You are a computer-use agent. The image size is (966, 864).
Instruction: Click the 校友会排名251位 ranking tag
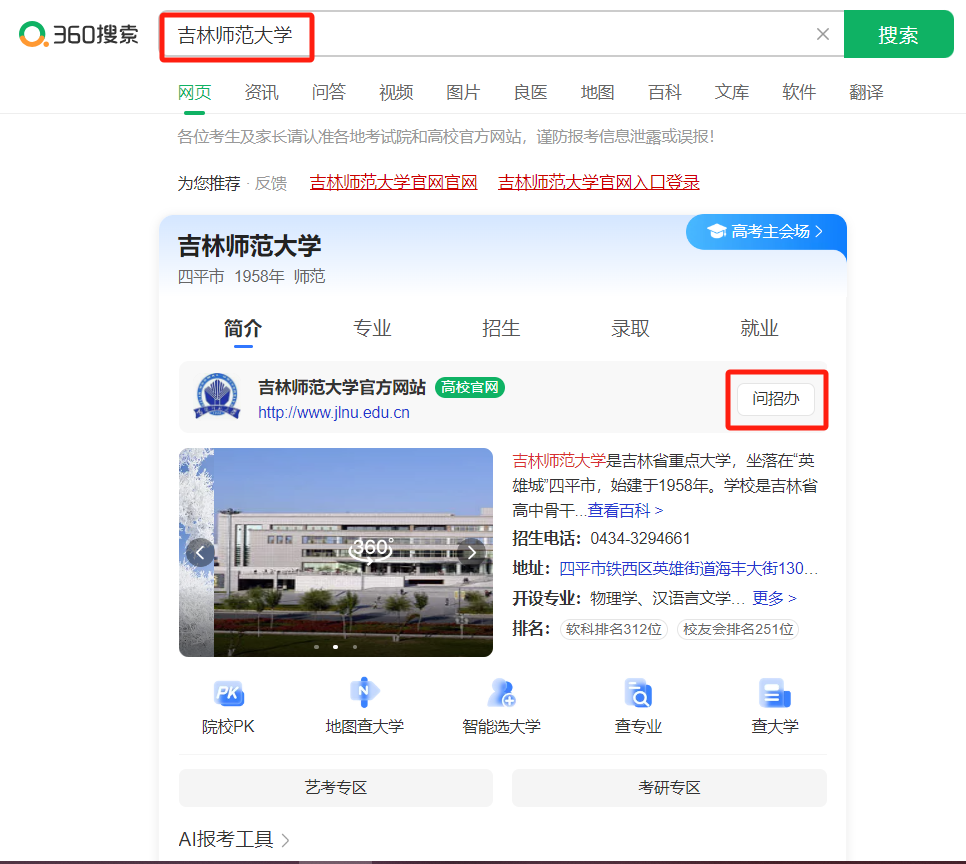click(x=738, y=629)
